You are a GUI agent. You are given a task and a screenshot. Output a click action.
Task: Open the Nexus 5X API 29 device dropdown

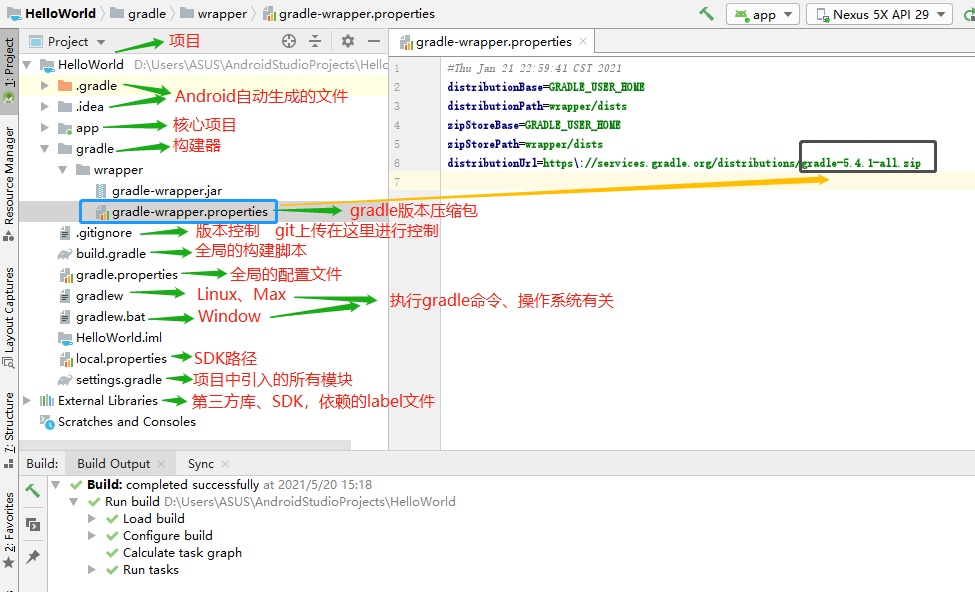coord(879,14)
